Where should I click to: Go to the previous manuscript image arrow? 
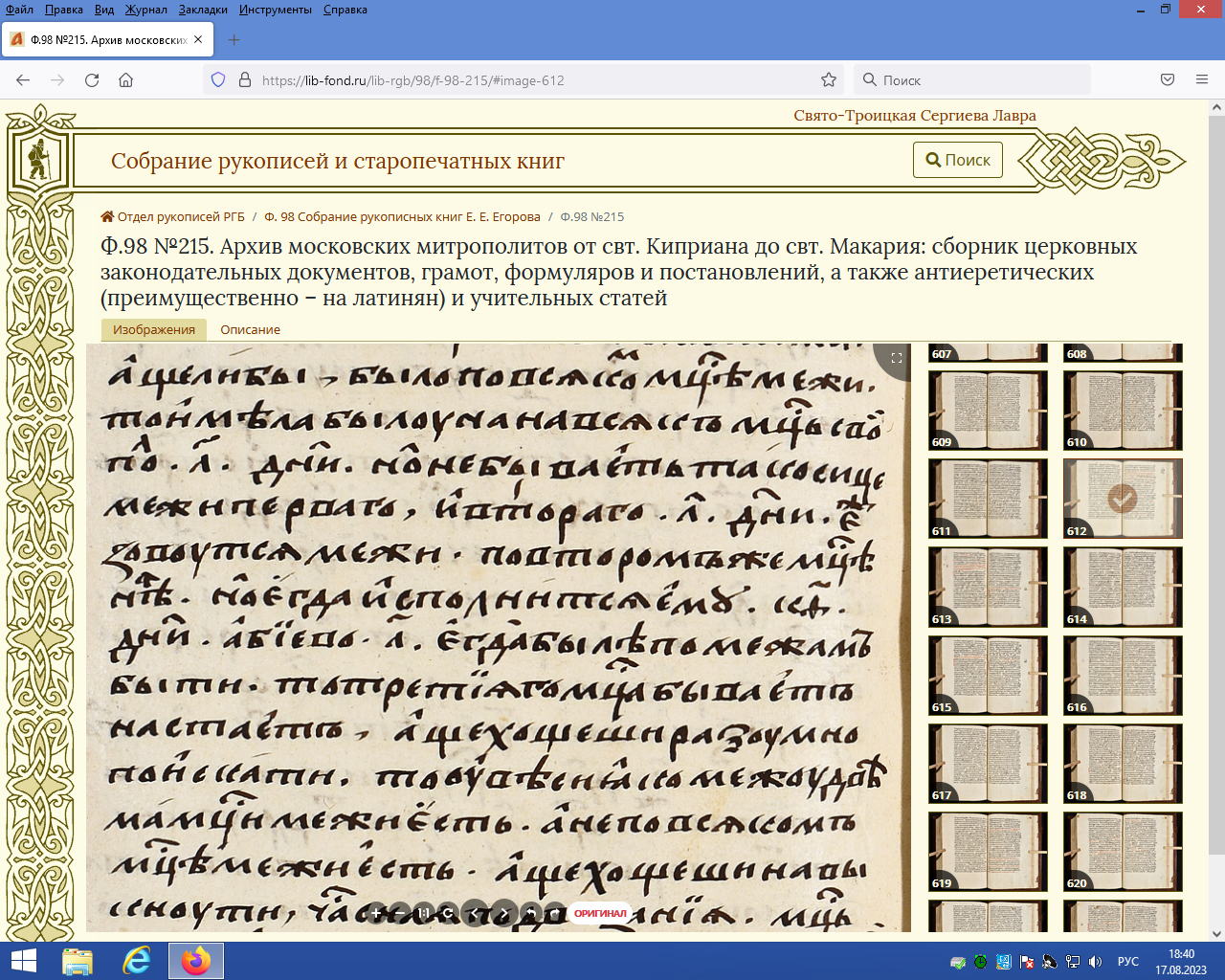pos(475,913)
